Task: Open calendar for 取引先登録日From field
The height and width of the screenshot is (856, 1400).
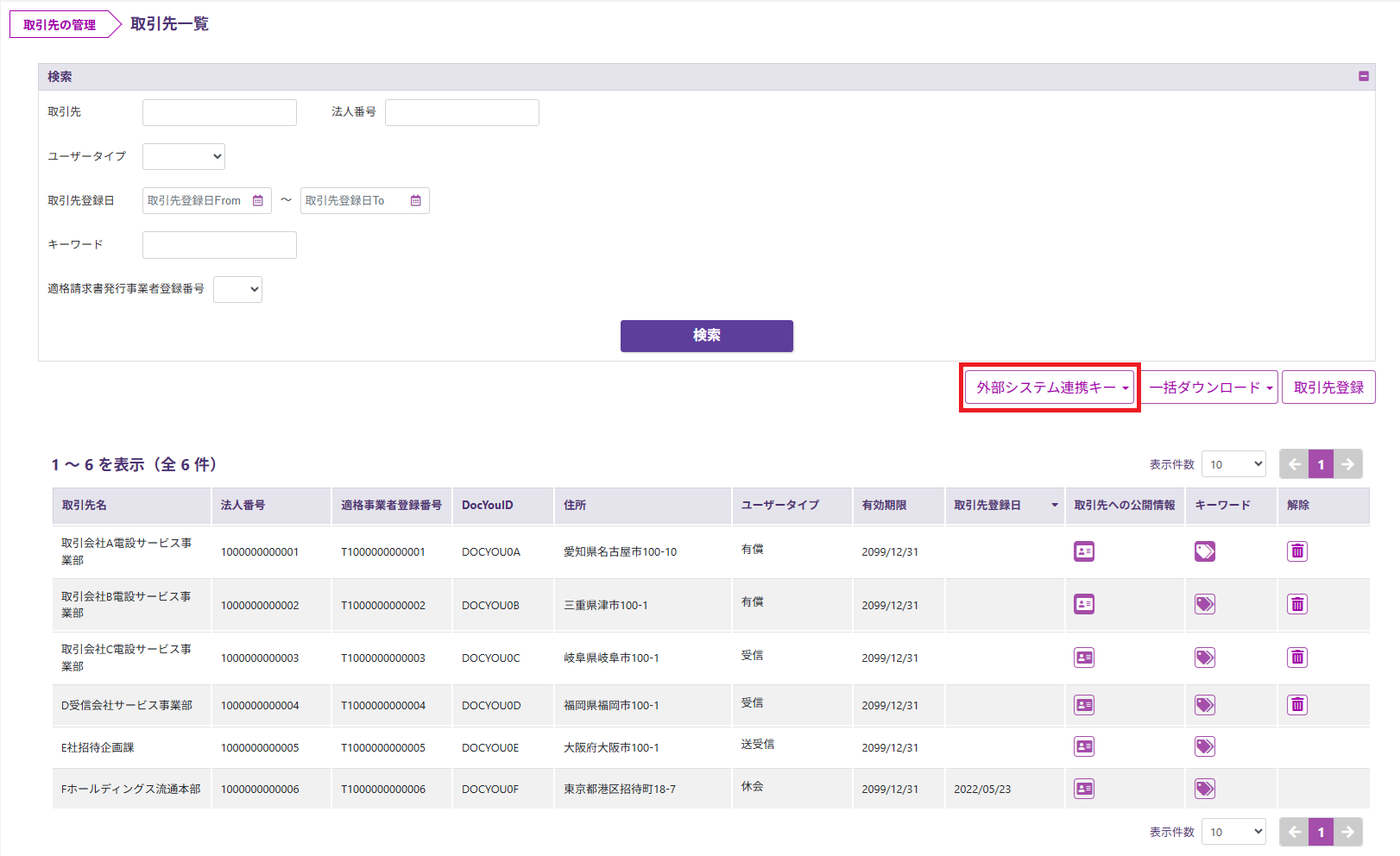Action: pos(258,201)
